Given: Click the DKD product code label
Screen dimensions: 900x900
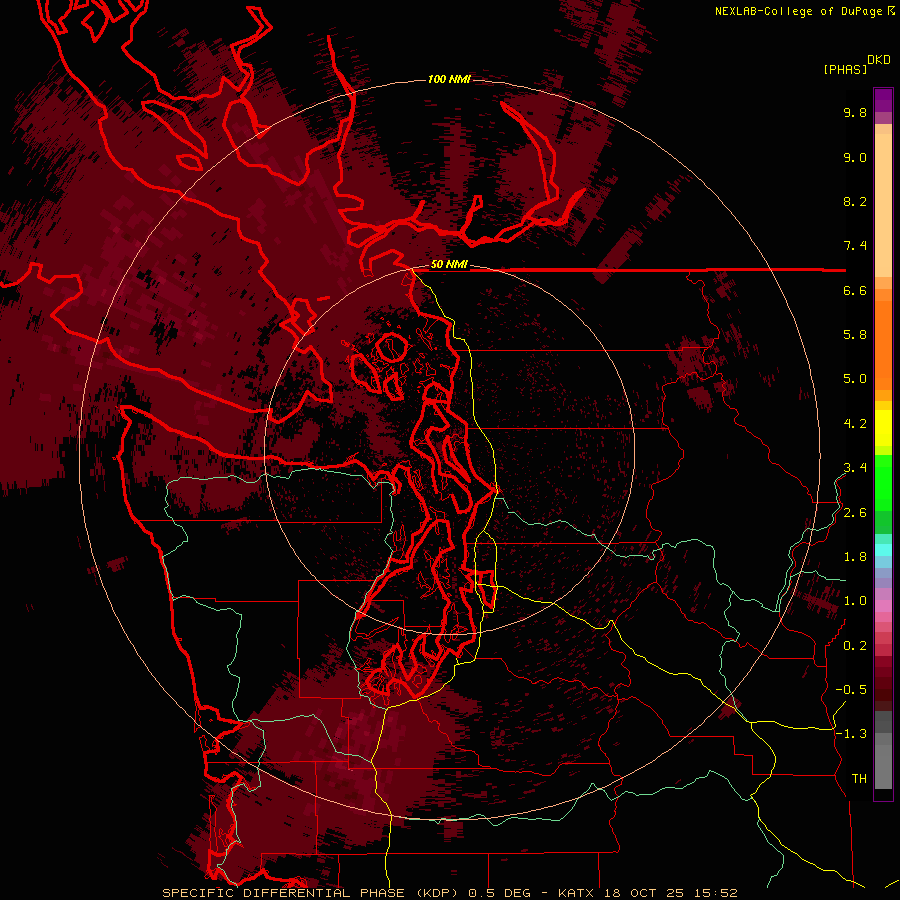Looking at the screenshot, I should click(879, 60).
